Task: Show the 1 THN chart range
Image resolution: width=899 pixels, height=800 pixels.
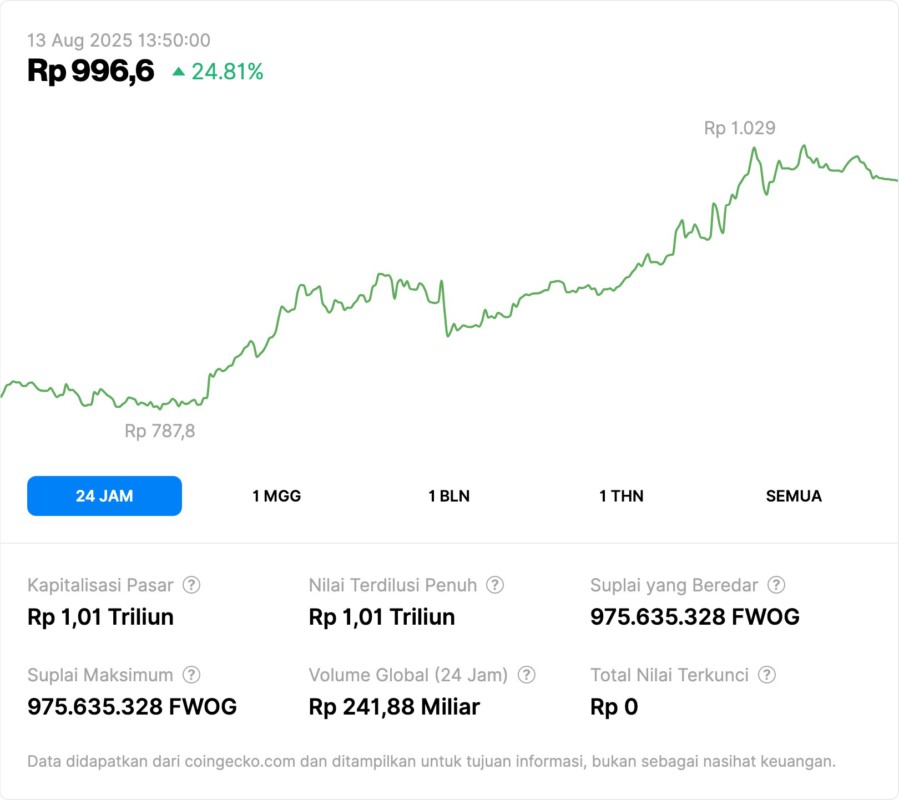Action: (621, 496)
